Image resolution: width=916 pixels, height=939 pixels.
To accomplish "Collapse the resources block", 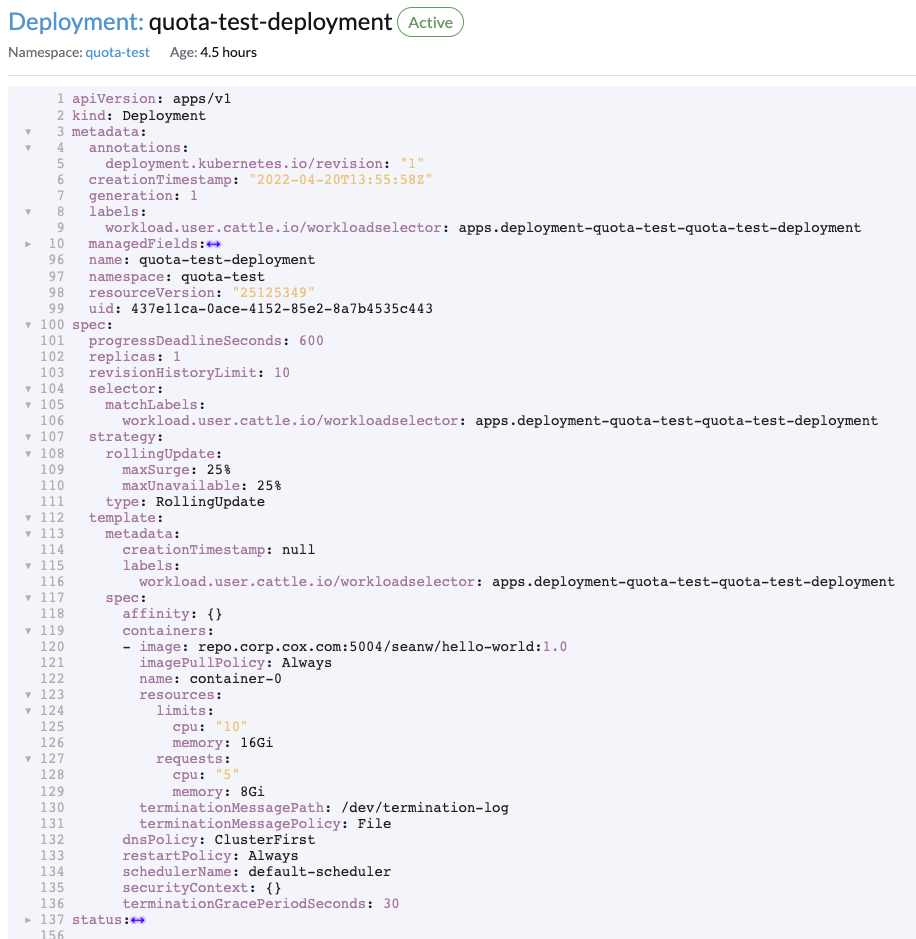I will [x=28, y=694].
